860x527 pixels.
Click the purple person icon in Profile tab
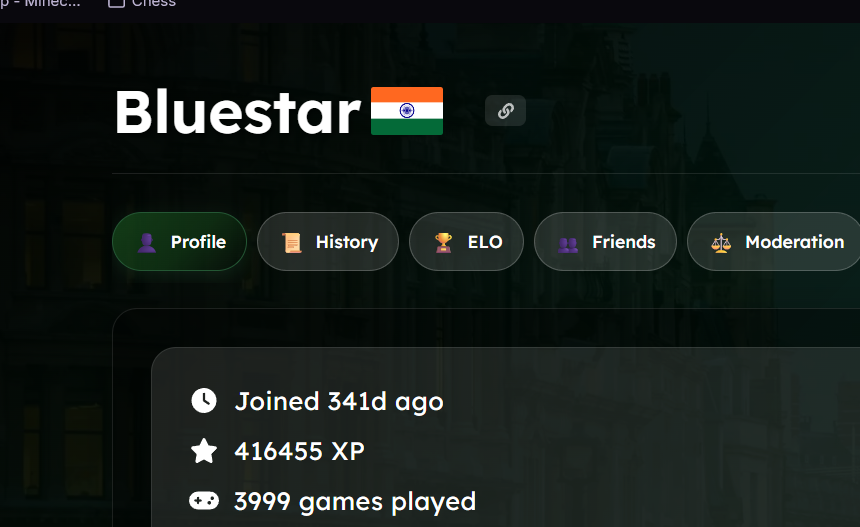tap(146, 242)
